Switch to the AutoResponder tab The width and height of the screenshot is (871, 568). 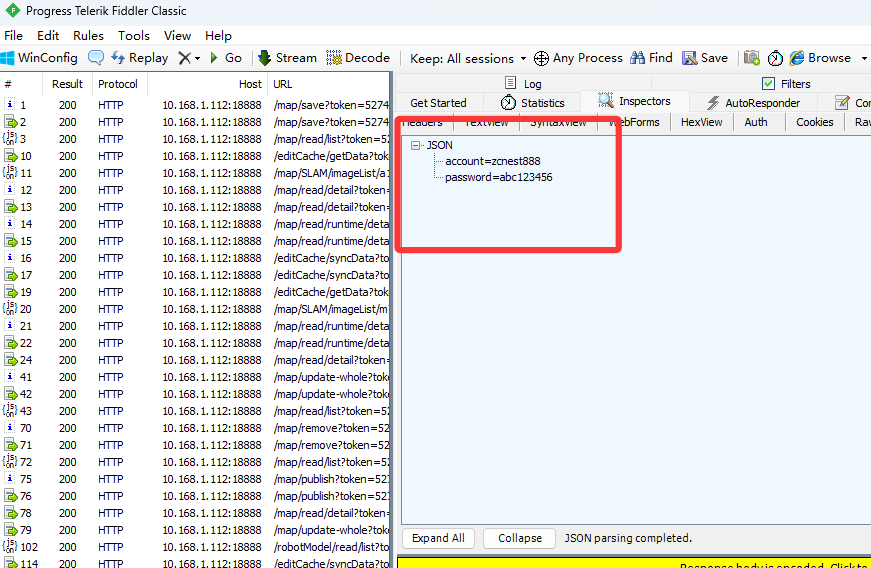(x=753, y=103)
